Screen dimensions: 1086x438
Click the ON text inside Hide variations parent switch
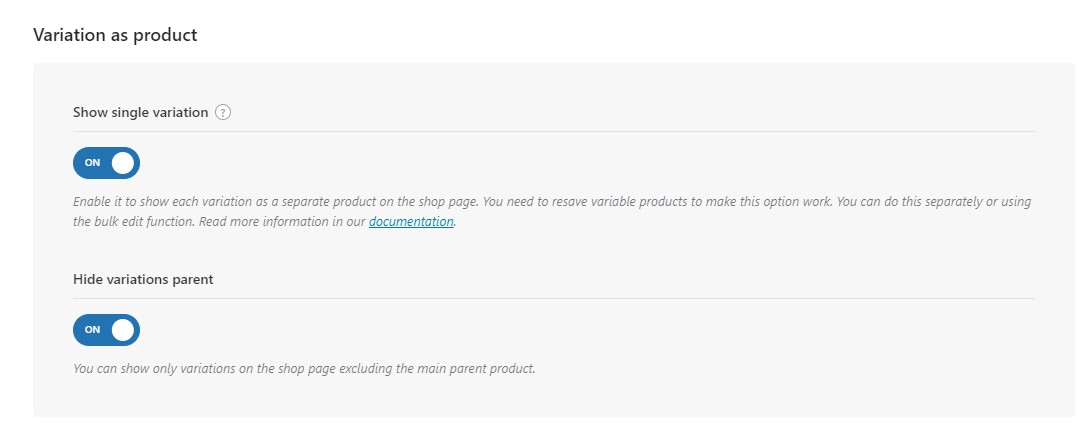click(93, 330)
